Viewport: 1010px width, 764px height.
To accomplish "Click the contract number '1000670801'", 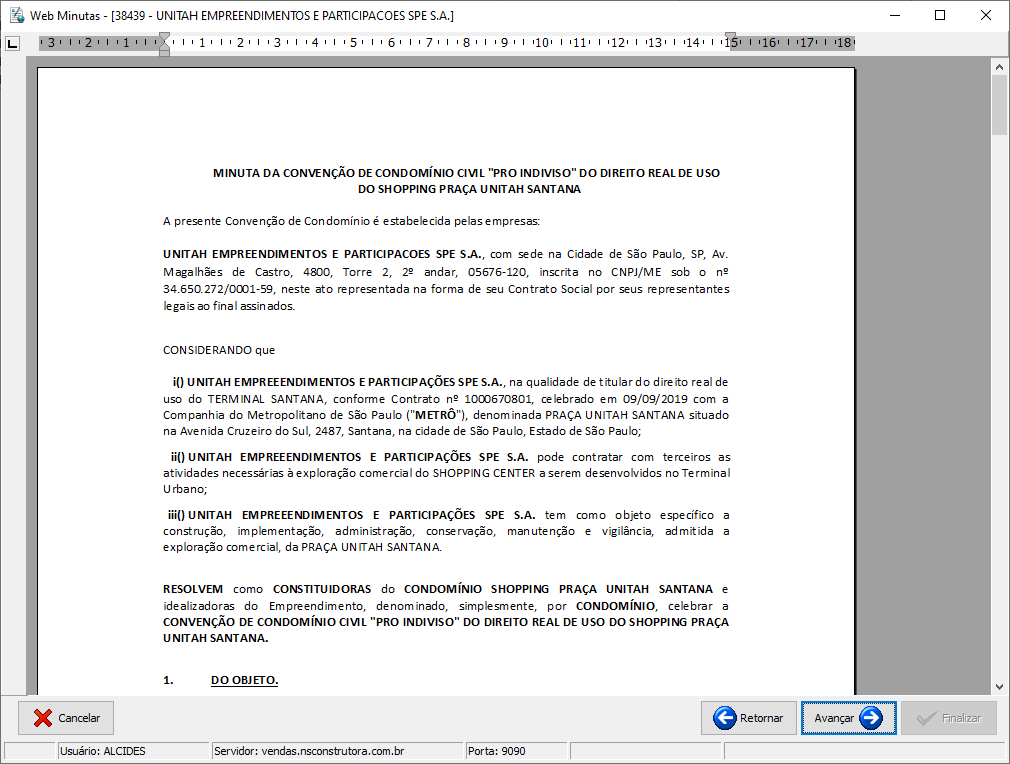I will [x=498, y=399].
